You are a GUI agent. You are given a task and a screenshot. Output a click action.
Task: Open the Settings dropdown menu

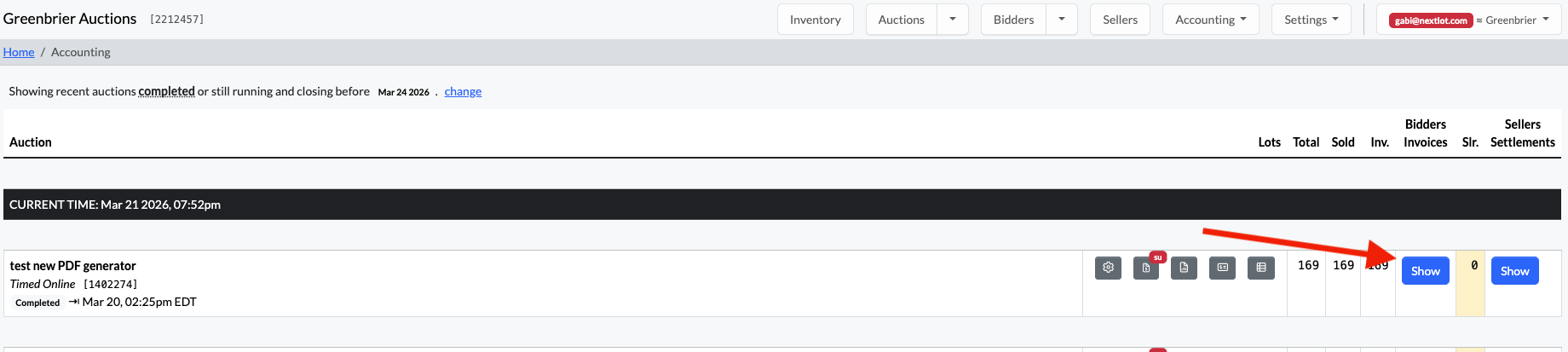tap(1311, 20)
